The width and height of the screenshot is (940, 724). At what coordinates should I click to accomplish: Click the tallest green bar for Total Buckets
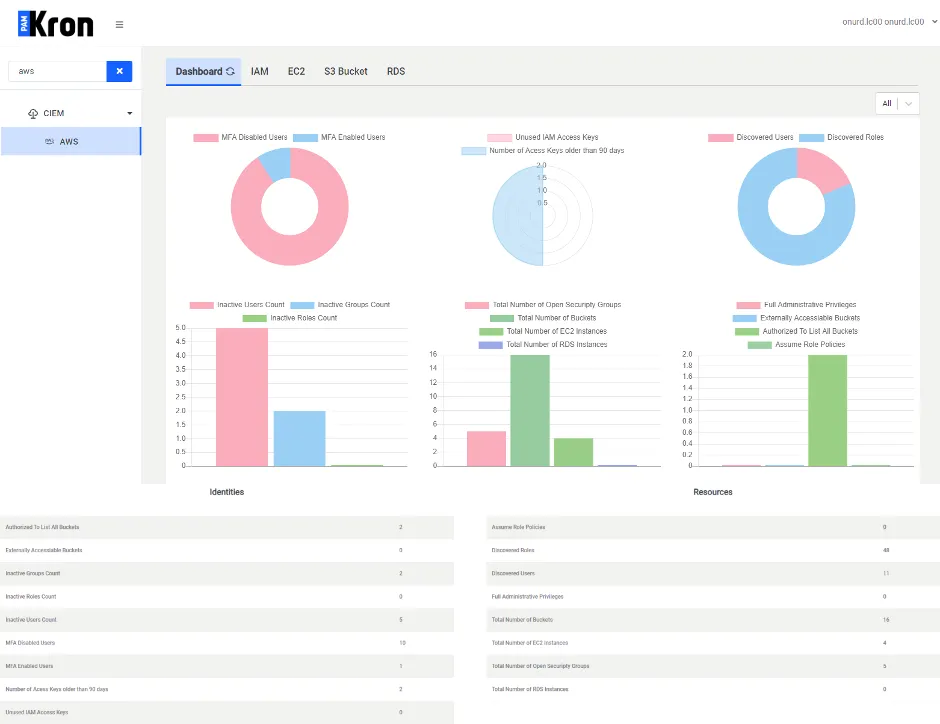click(x=530, y=411)
